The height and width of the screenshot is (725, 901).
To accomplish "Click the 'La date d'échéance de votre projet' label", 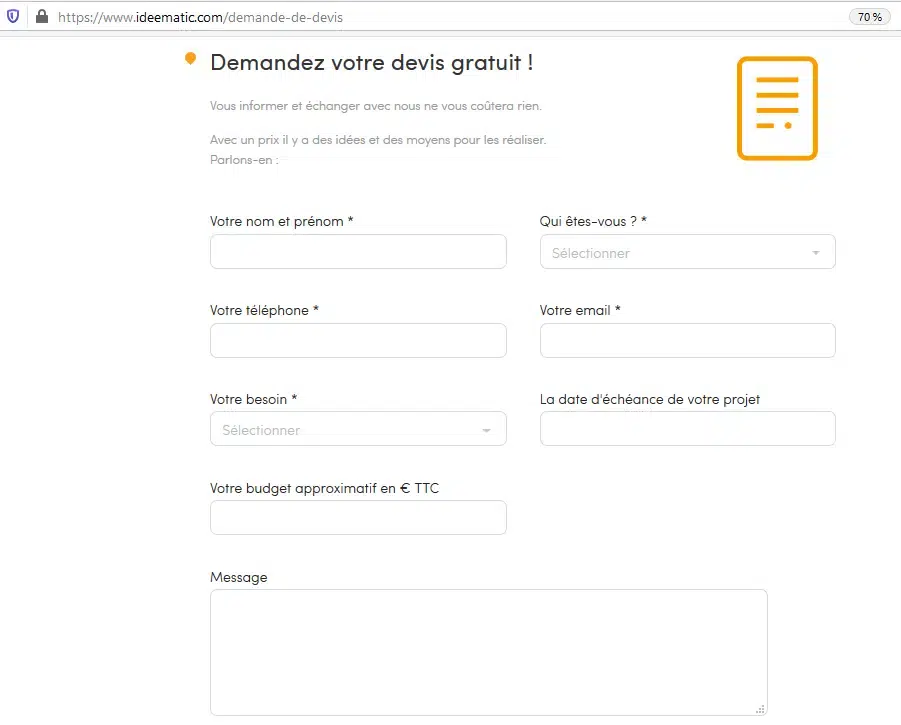I will [x=649, y=399].
